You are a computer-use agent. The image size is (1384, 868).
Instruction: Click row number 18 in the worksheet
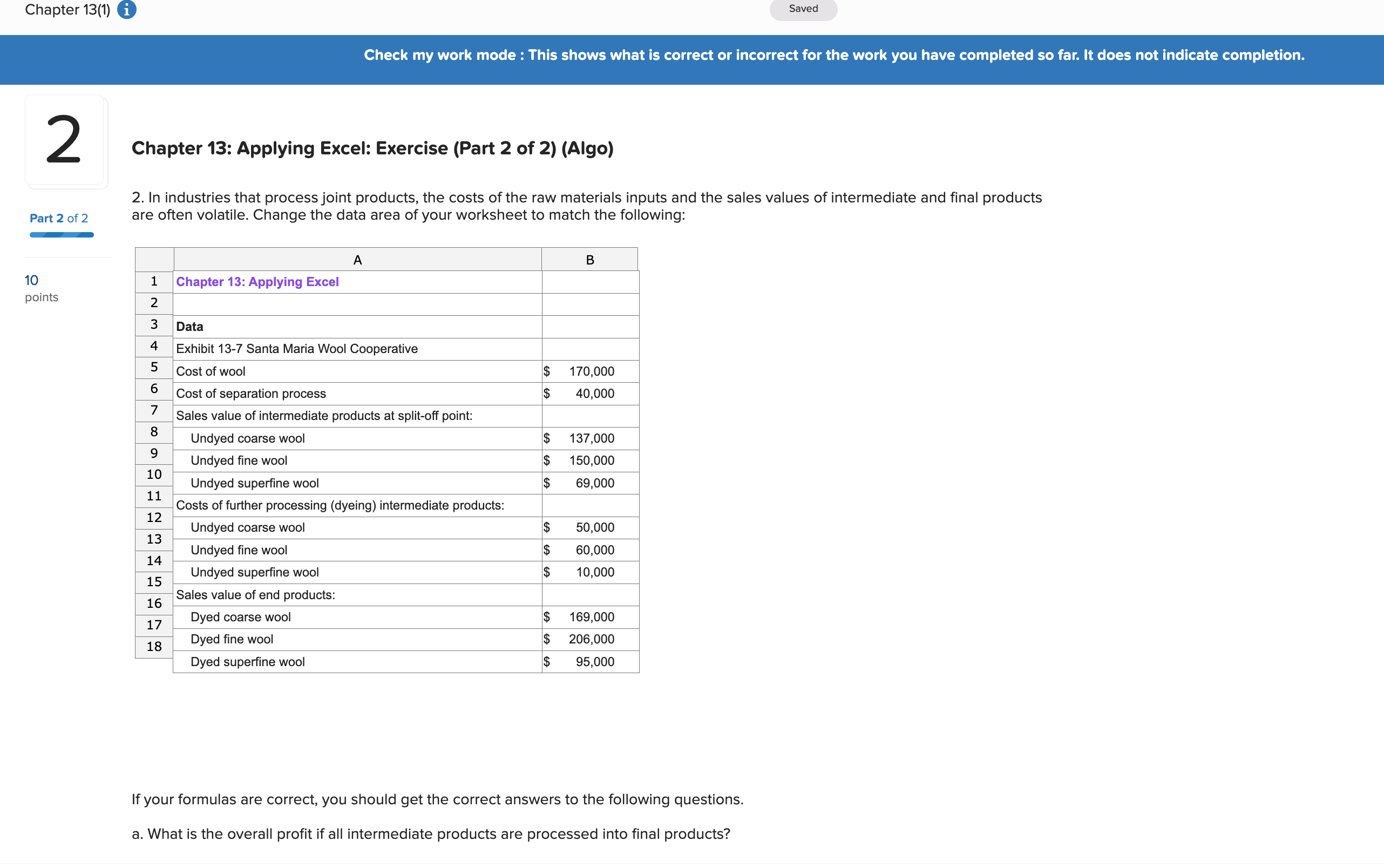point(153,645)
